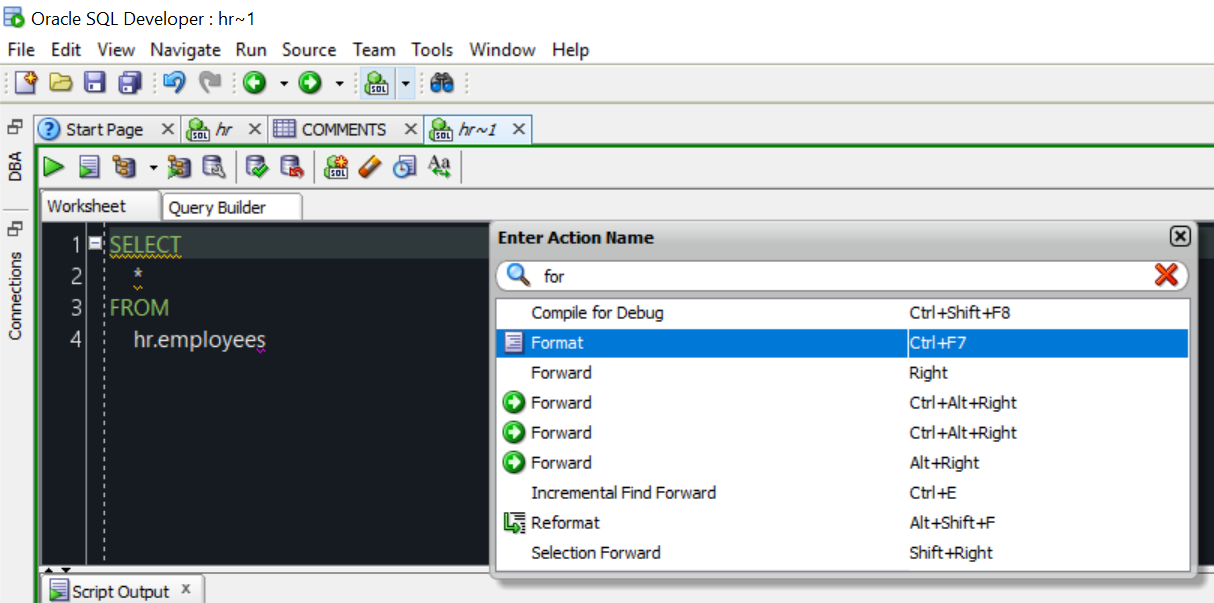Select the hr~1 worksheet tab
The height and width of the screenshot is (603, 1214).
(478, 129)
